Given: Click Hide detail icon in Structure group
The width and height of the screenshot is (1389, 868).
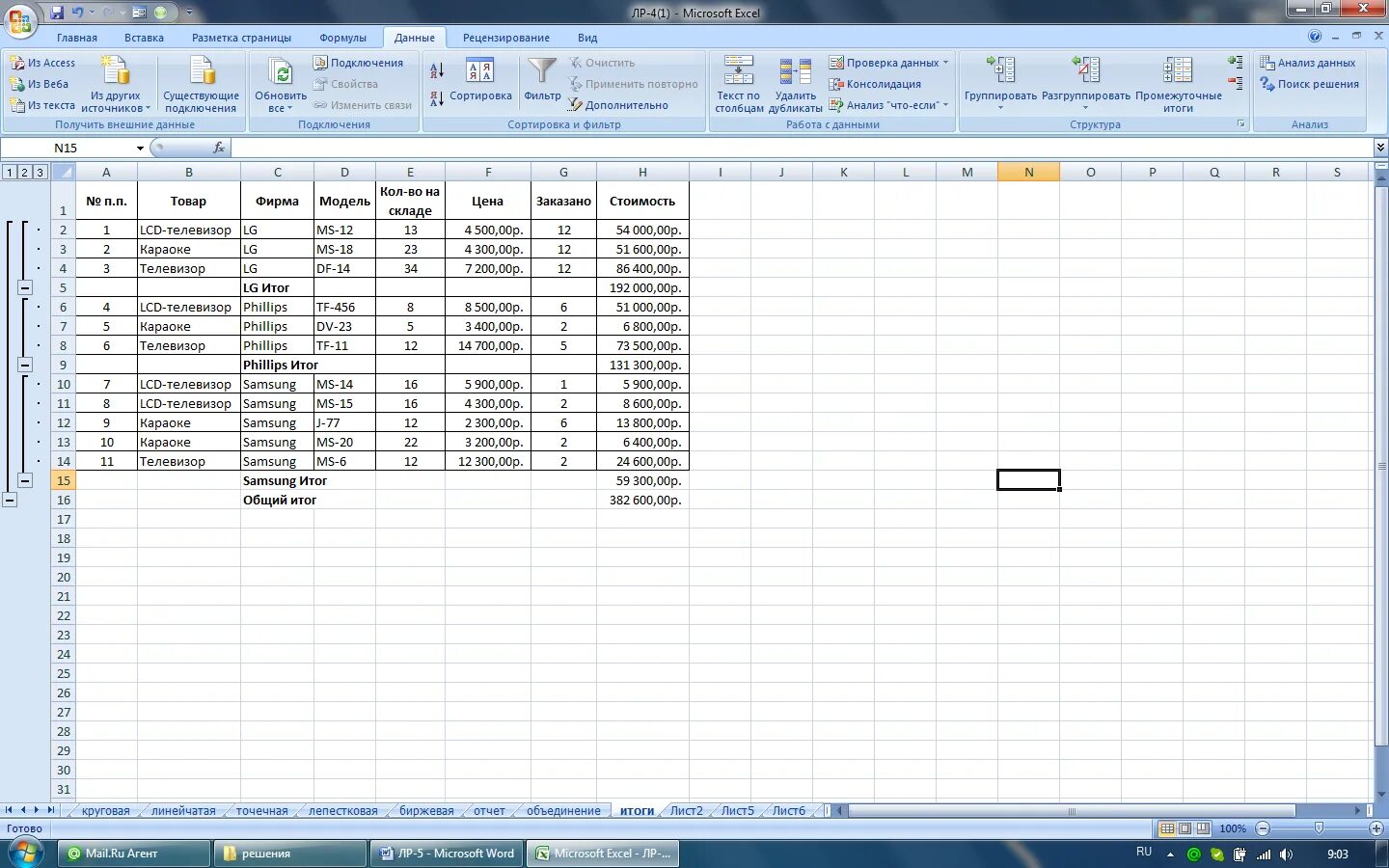Looking at the screenshot, I should click(1235, 83).
